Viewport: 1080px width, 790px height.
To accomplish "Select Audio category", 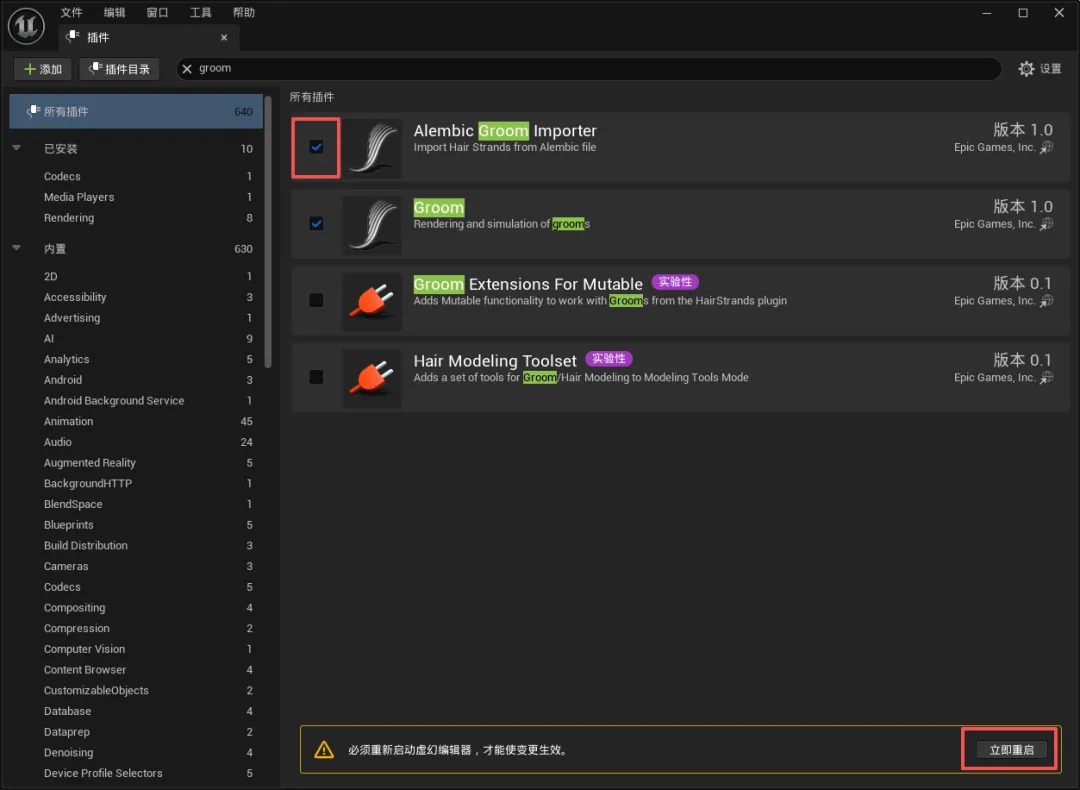I will click(136, 441).
